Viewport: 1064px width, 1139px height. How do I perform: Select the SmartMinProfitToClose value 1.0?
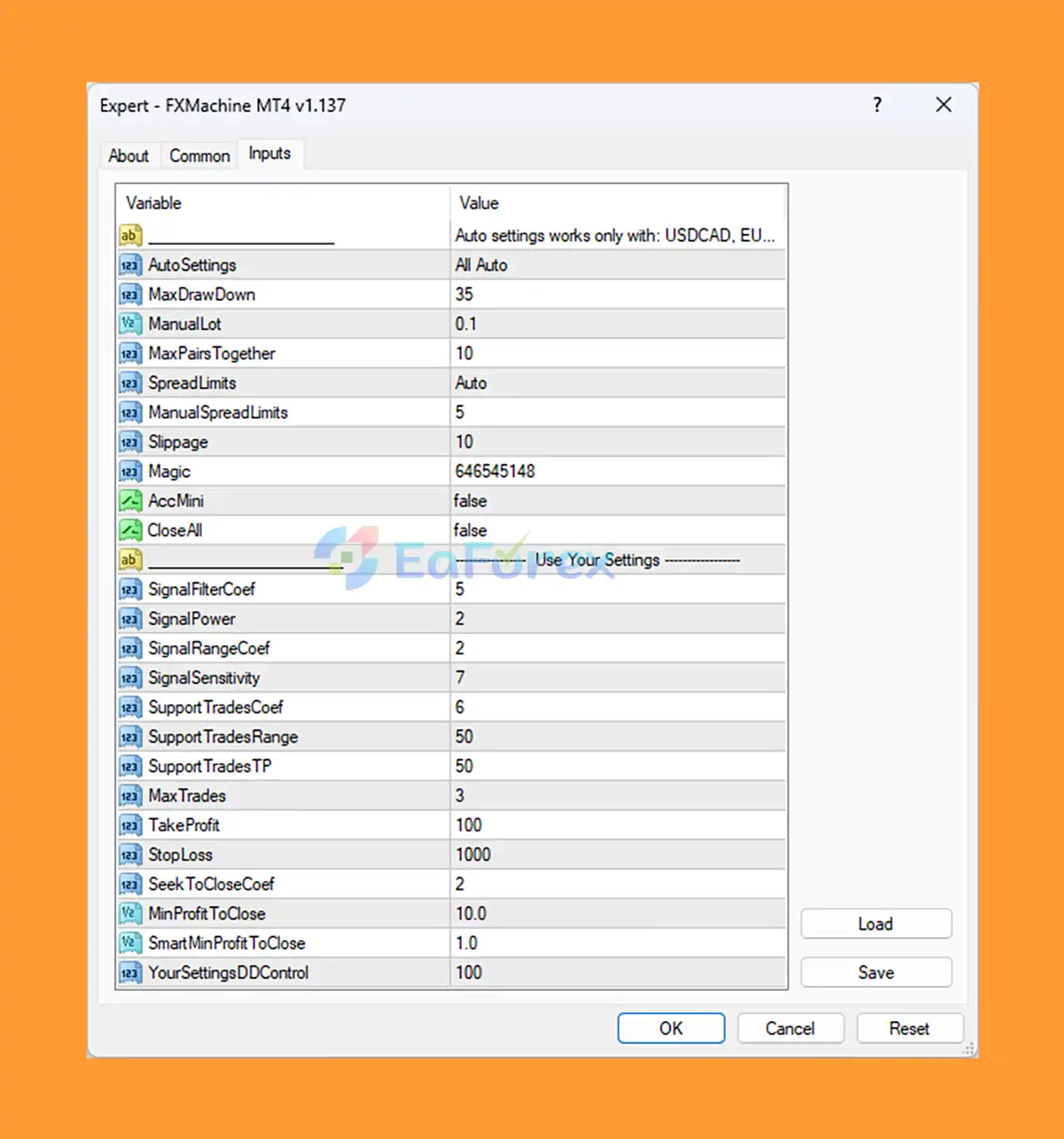(618, 944)
